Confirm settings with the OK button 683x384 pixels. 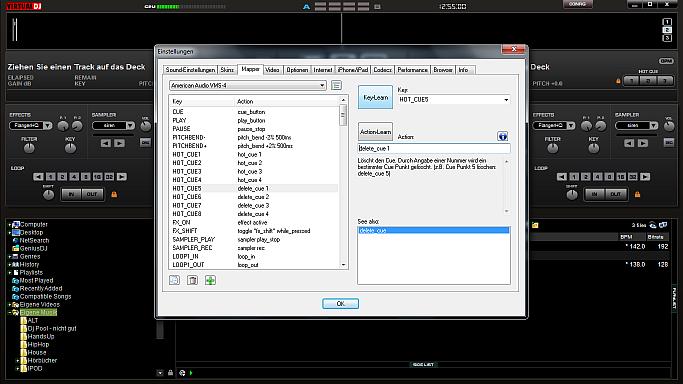[340, 303]
